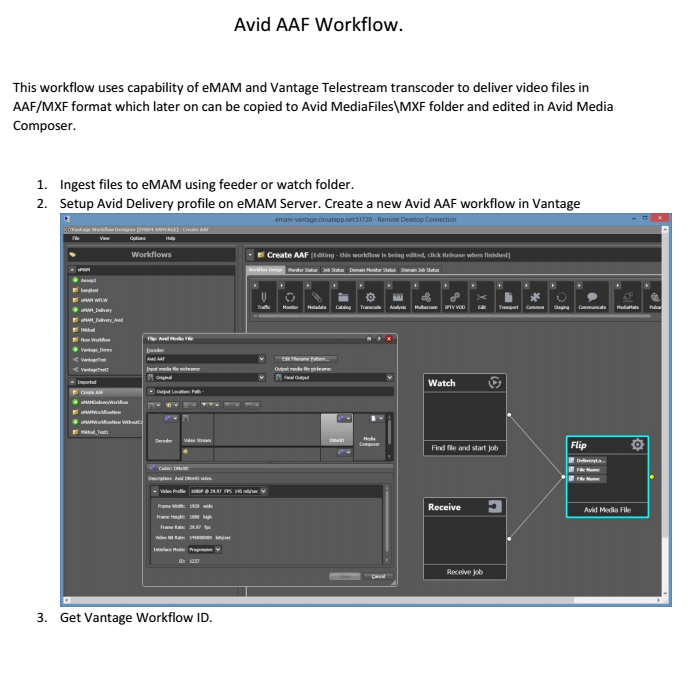Switch to the Domain Monitor Status tab
Viewport: 699px width, 690px height.
373,270
